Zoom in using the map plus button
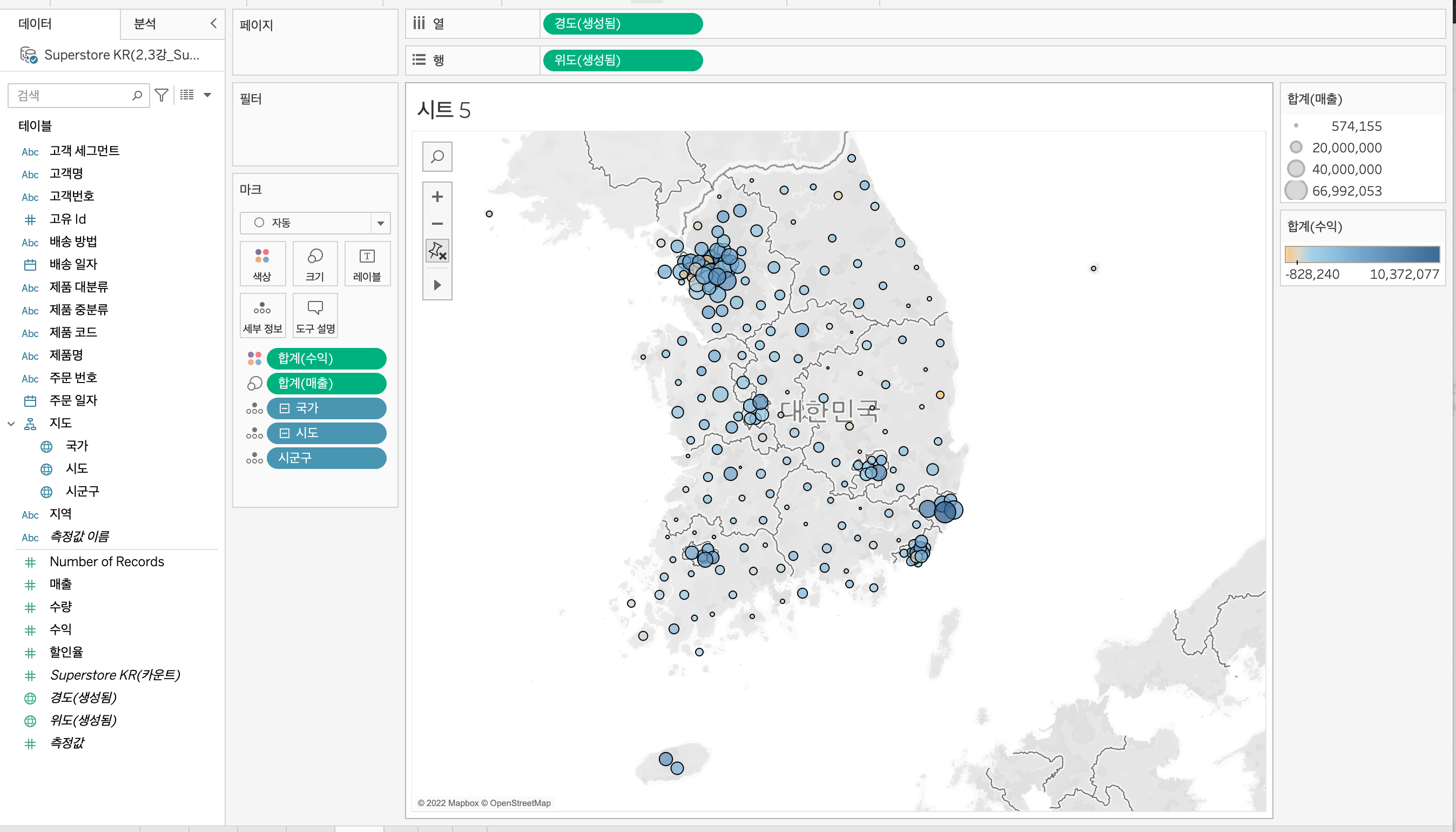Image resolution: width=1456 pixels, height=832 pixels. [x=437, y=197]
